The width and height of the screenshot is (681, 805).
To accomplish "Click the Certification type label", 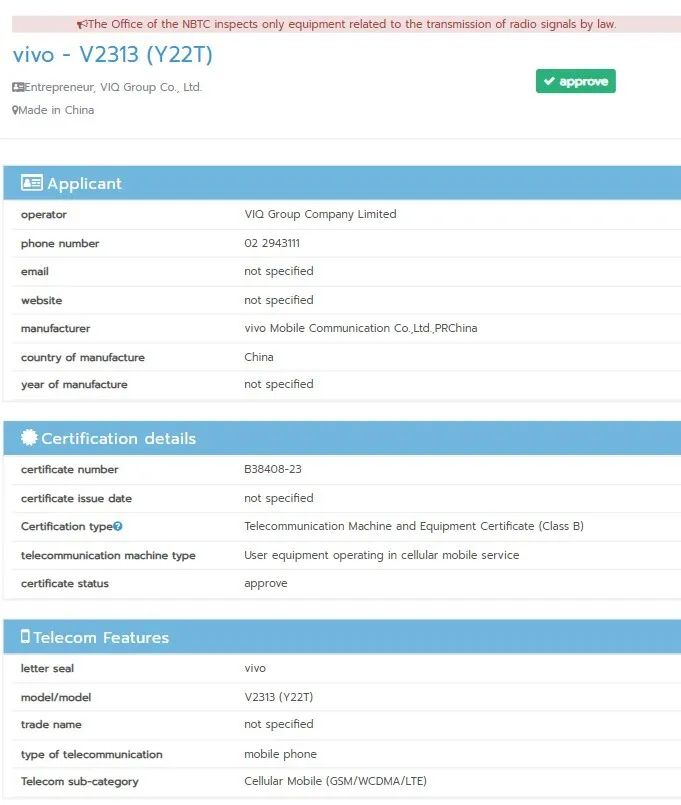I will click(x=67, y=526).
